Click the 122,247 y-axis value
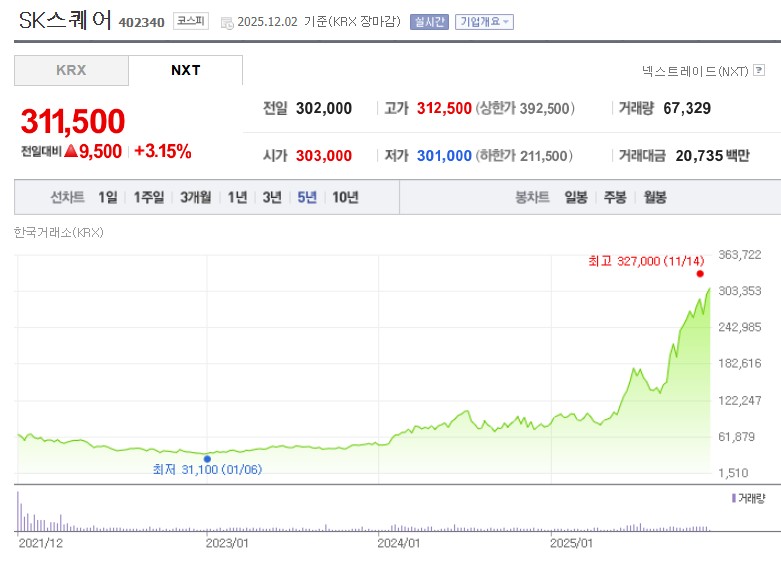 click(x=740, y=401)
